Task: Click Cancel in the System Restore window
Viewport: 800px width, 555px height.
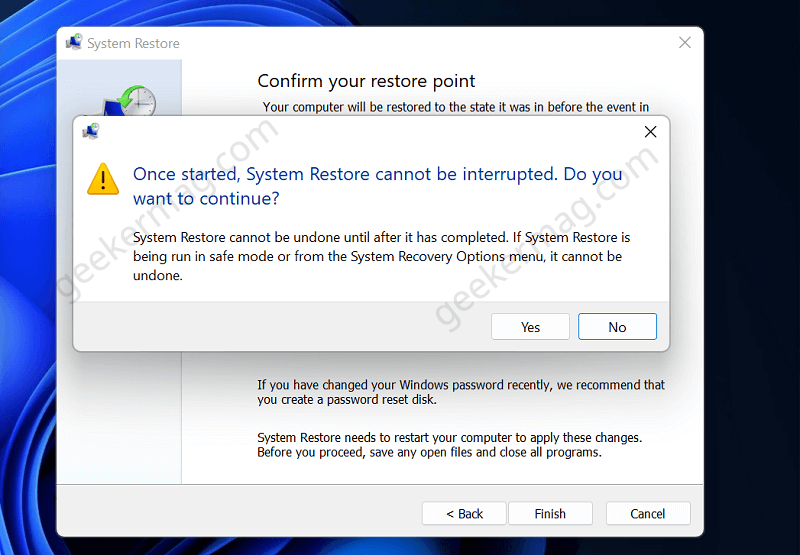Action: (x=648, y=513)
